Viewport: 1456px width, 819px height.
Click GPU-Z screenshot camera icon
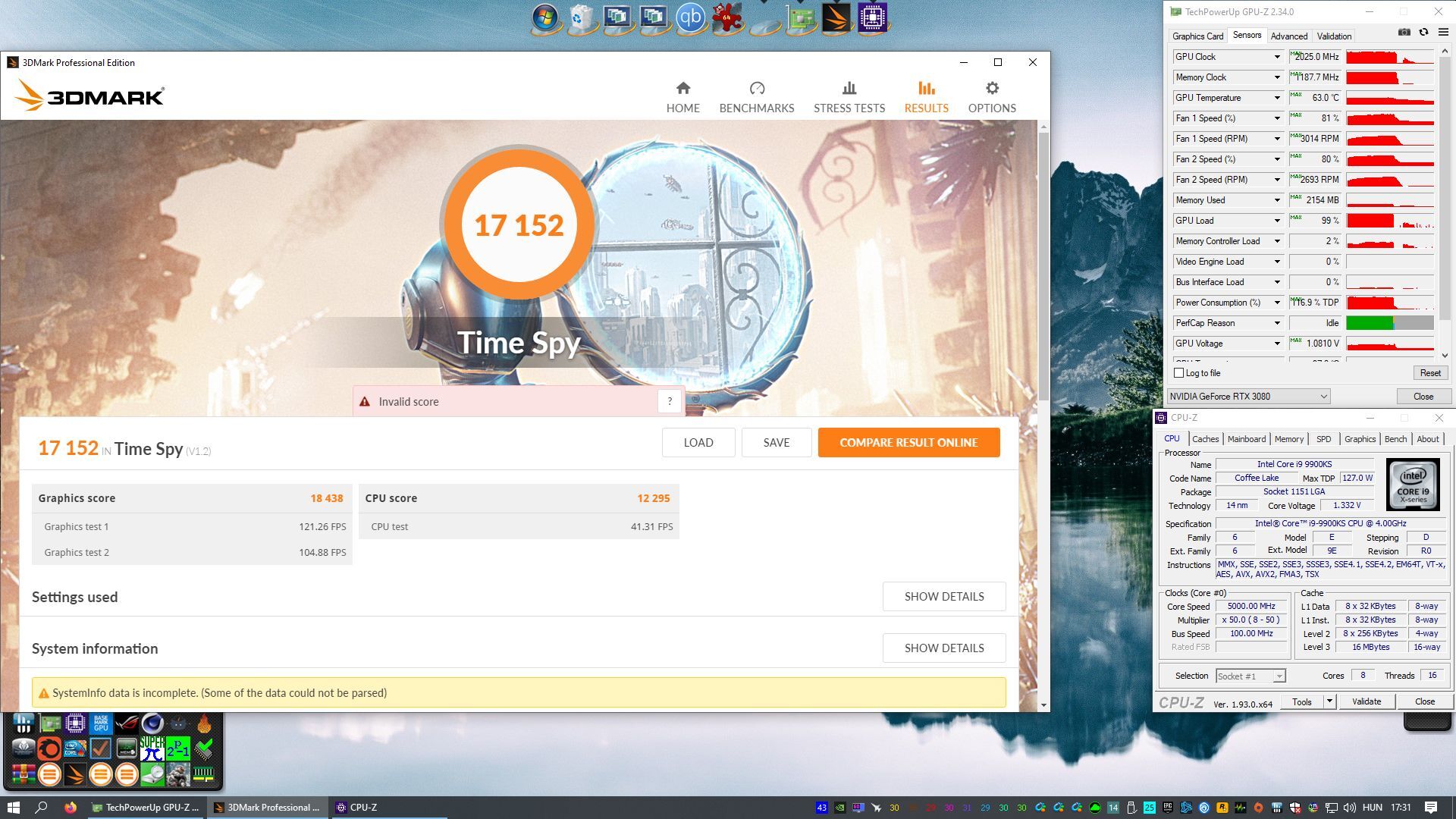[x=1404, y=33]
